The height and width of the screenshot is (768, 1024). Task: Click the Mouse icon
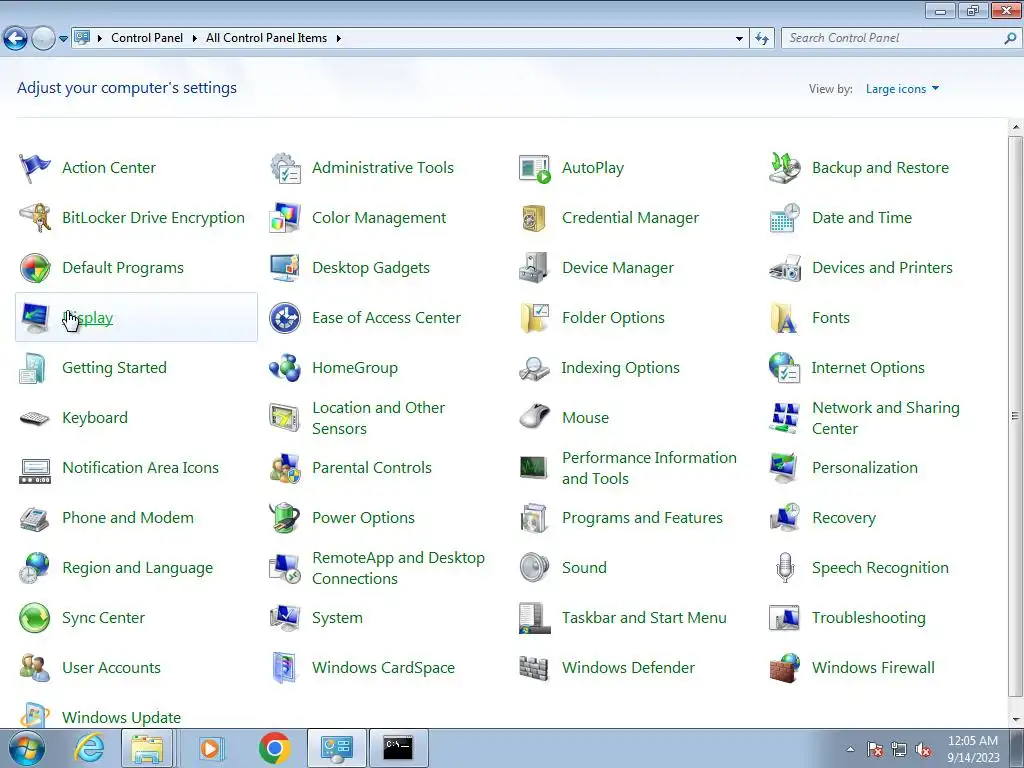(x=535, y=418)
